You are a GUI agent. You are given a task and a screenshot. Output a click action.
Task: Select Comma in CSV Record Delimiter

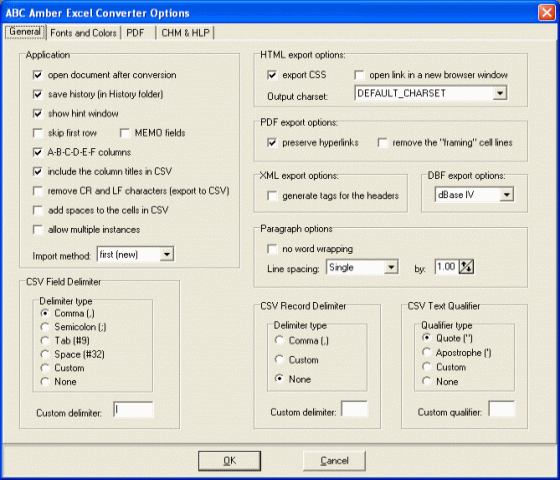tap(279, 340)
